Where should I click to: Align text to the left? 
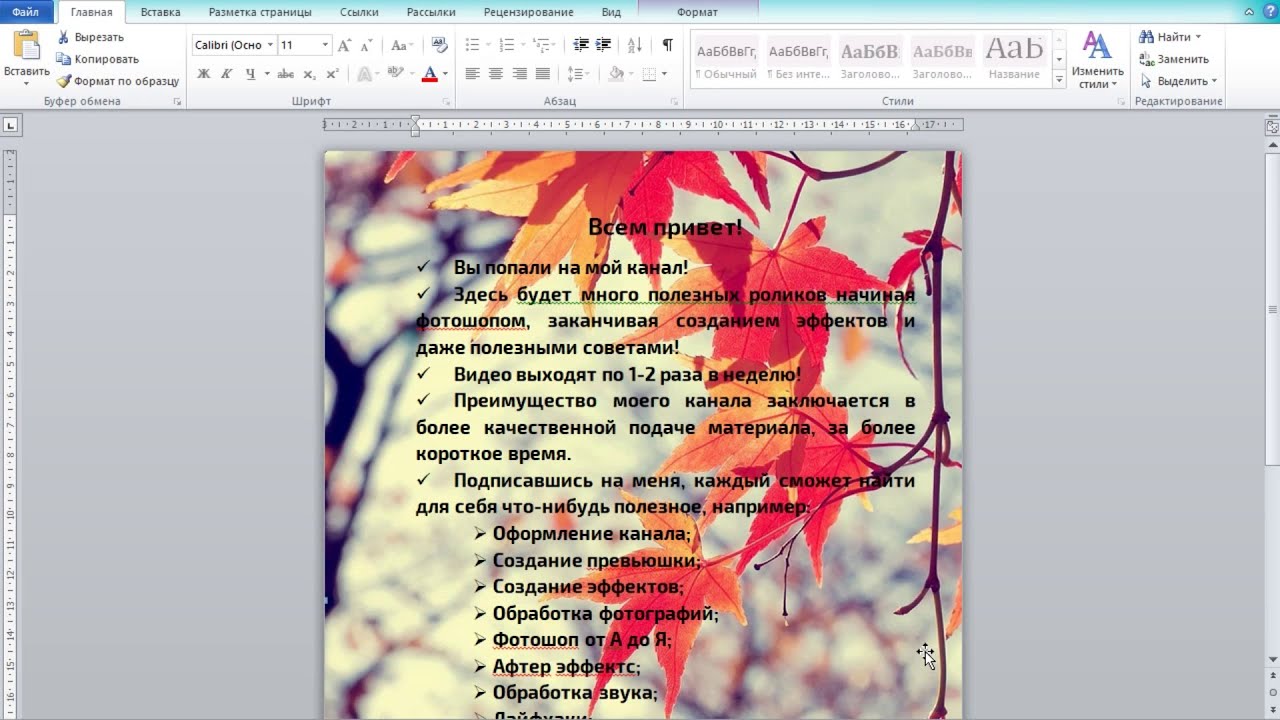[473, 74]
